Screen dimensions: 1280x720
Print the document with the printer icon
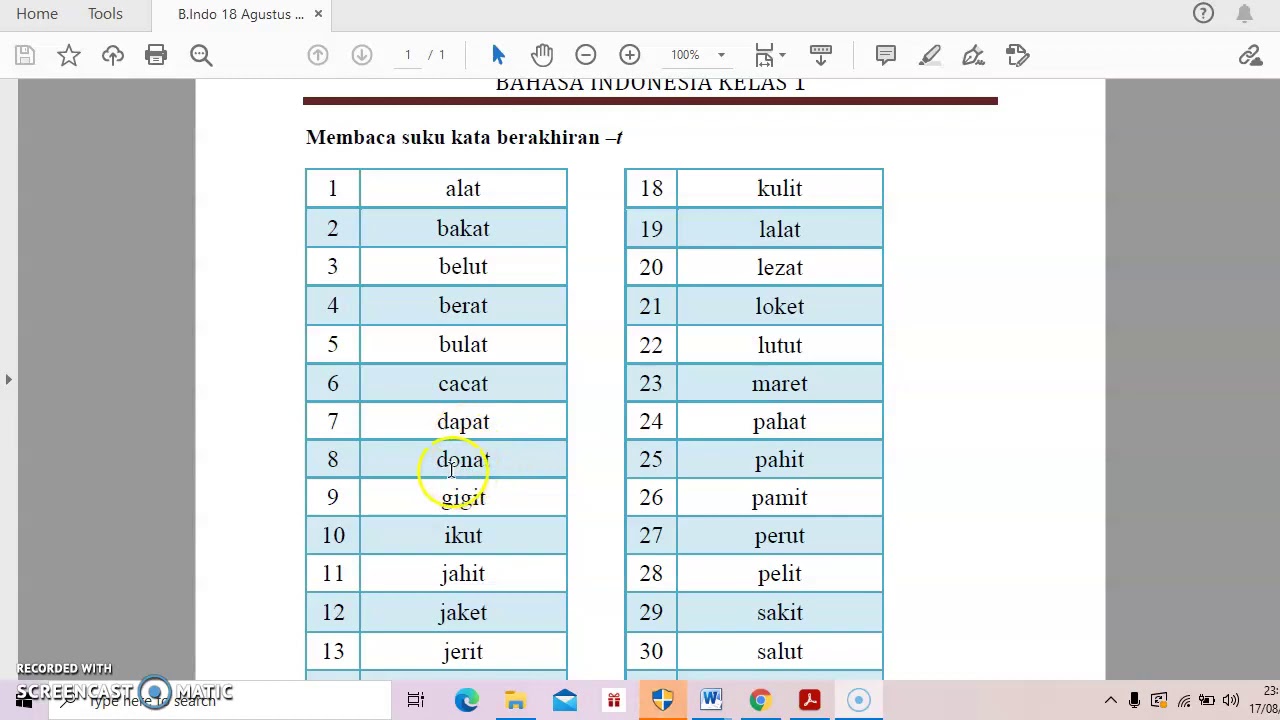[156, 55]
